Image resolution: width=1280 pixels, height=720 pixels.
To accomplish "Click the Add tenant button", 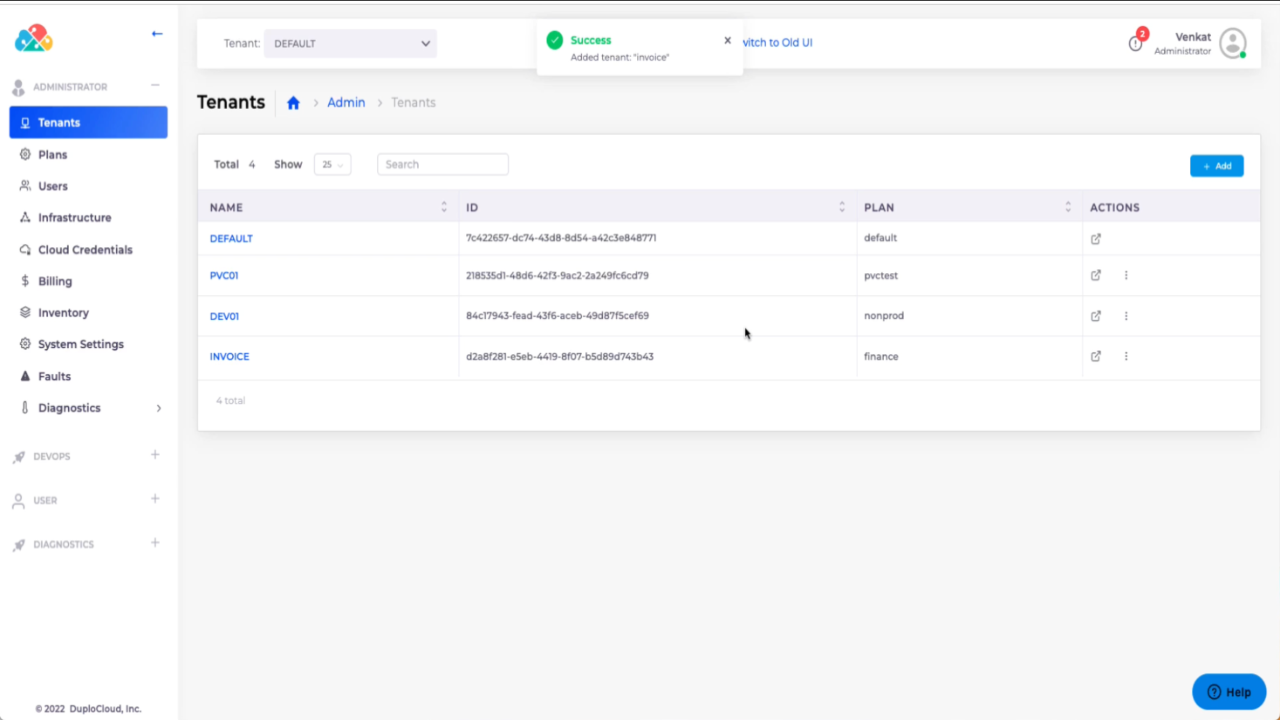I will click(1216, 166).
